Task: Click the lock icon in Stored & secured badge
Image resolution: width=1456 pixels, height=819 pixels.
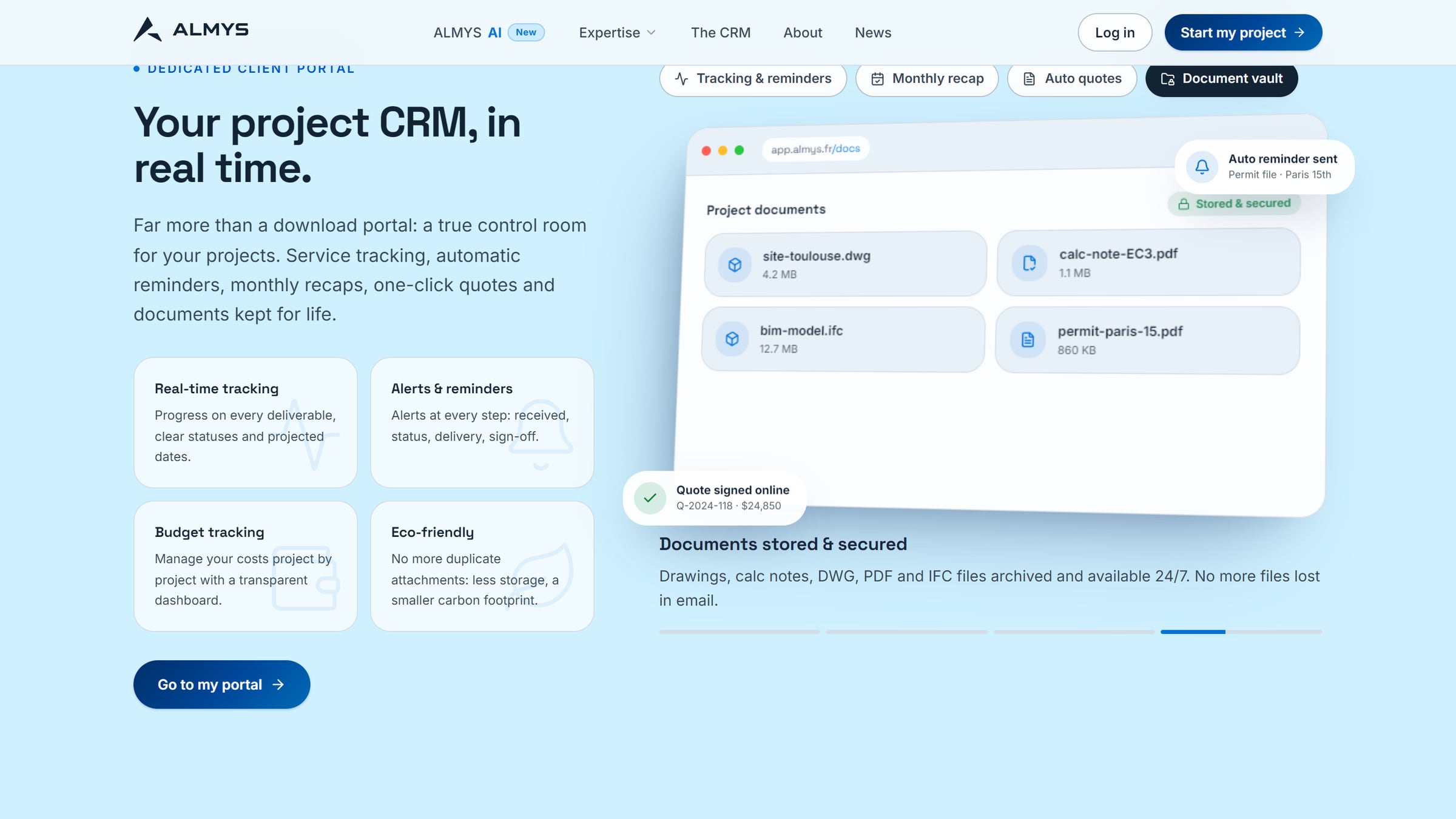Action: (1184, 204)
